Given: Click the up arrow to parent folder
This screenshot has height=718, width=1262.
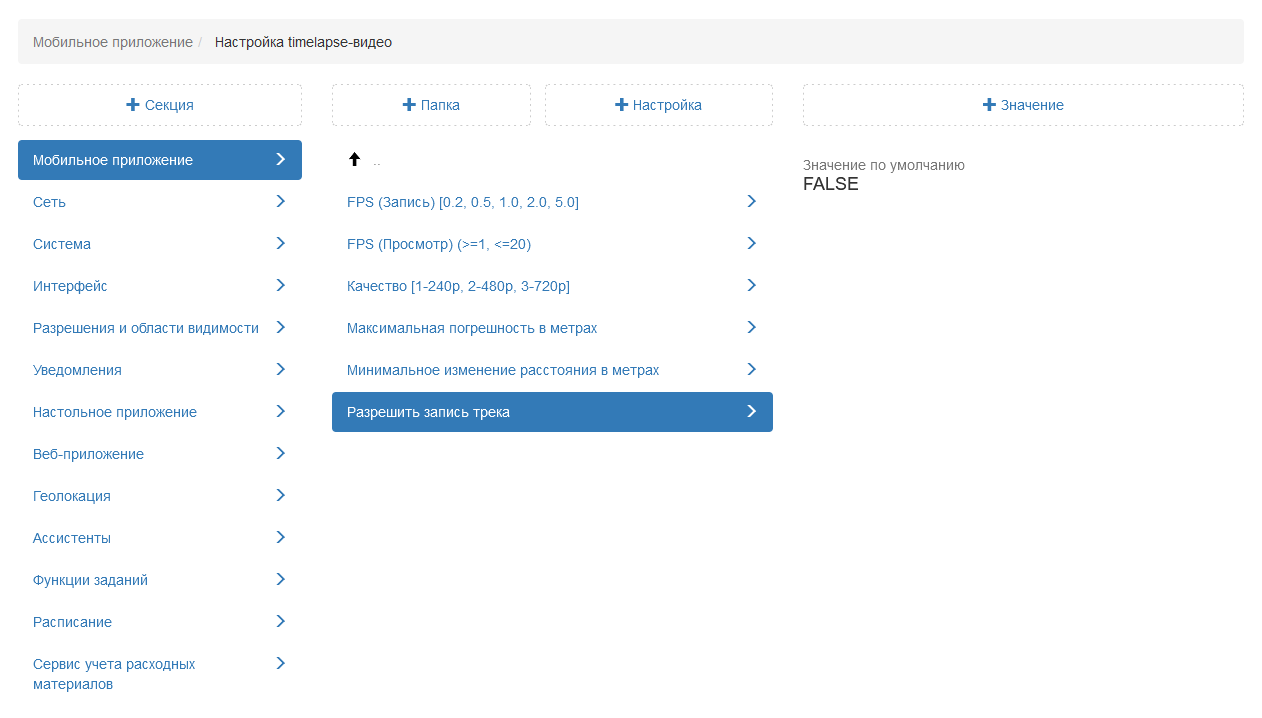Looking at the screenshot, I should pyautogui.click(x=354, y=160).
